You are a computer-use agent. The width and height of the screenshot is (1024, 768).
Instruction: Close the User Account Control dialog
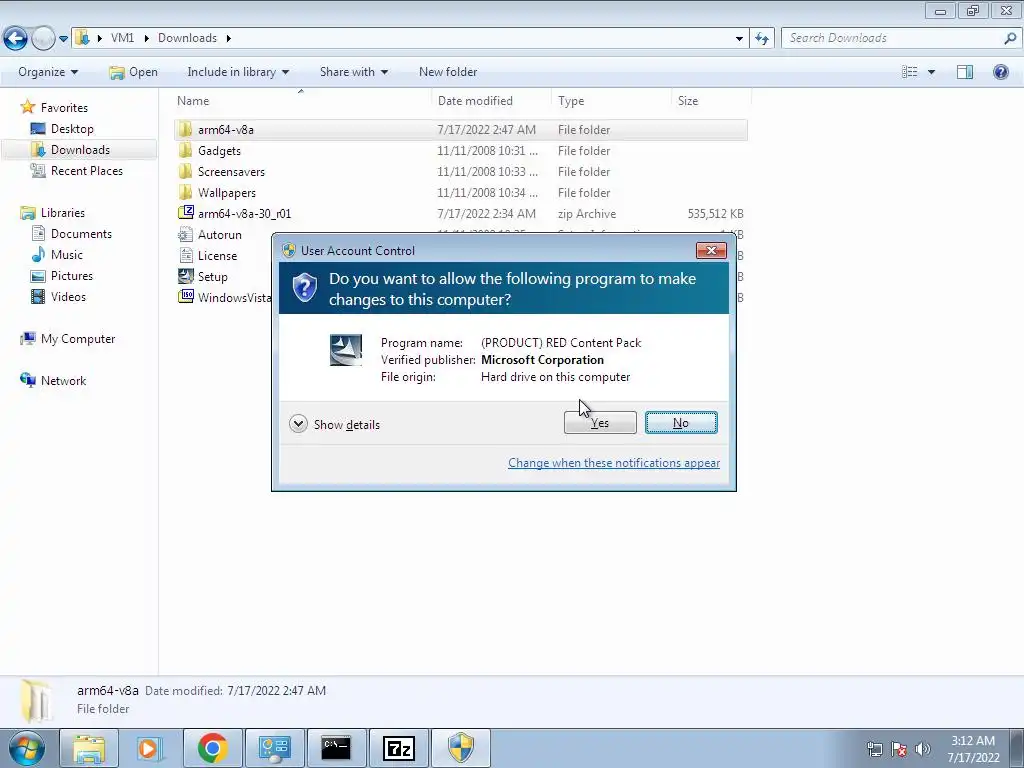[711, 250]
